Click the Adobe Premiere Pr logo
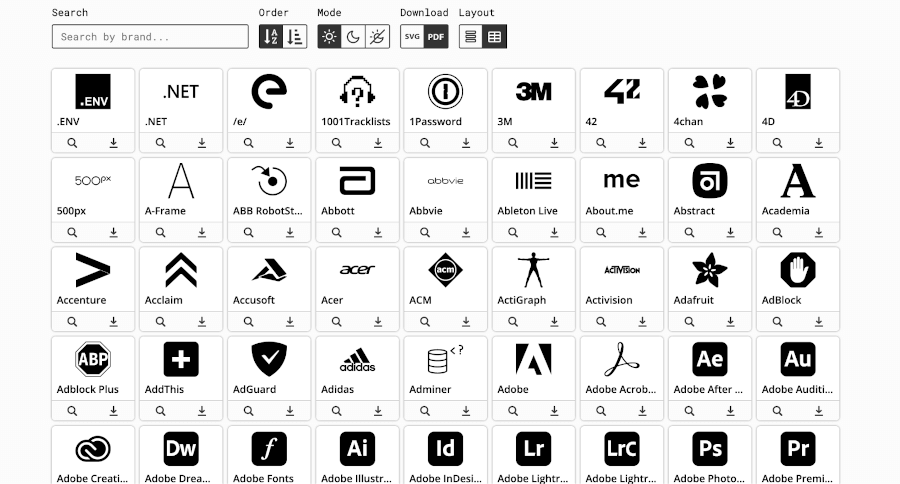The image size is (900, 484). [798, 448]
